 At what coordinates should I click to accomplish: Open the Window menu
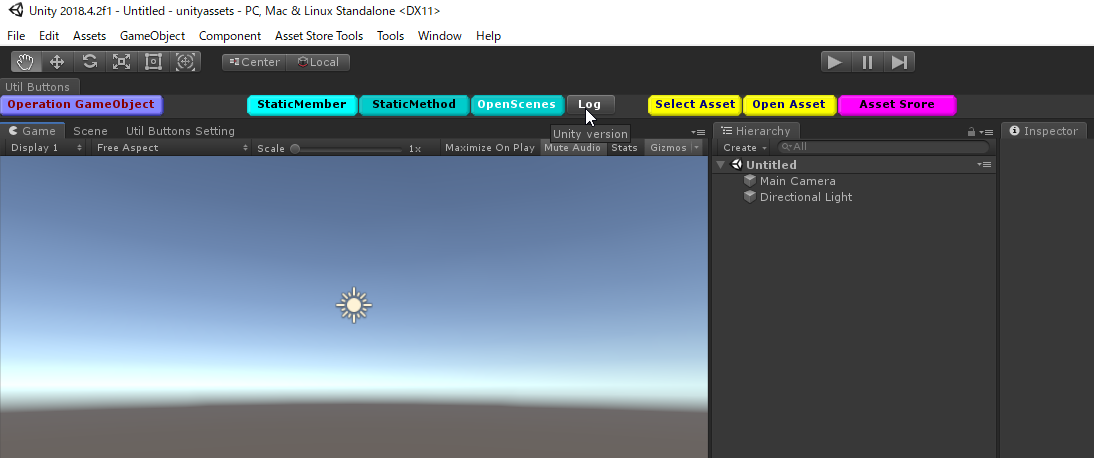click(440, 36)
